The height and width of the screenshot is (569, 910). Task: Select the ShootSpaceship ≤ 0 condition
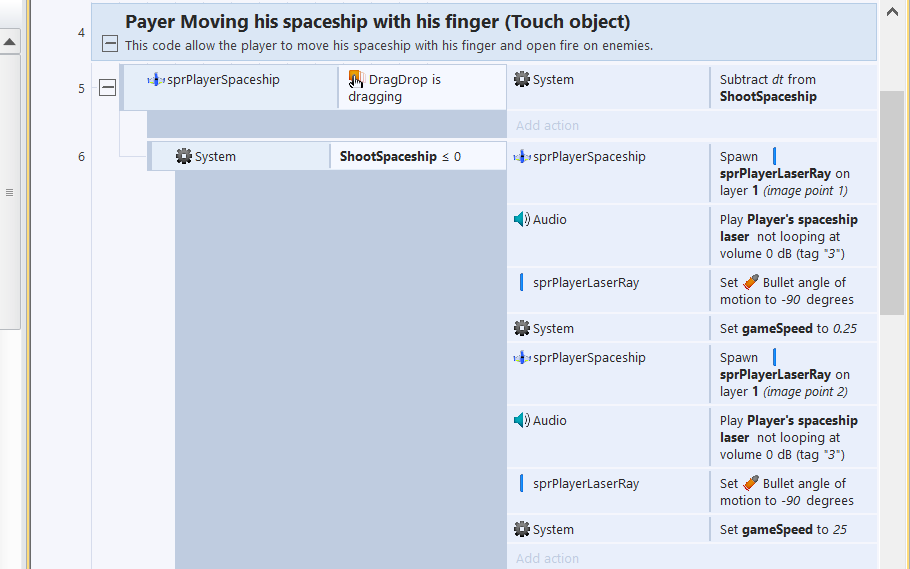(400, 156)
